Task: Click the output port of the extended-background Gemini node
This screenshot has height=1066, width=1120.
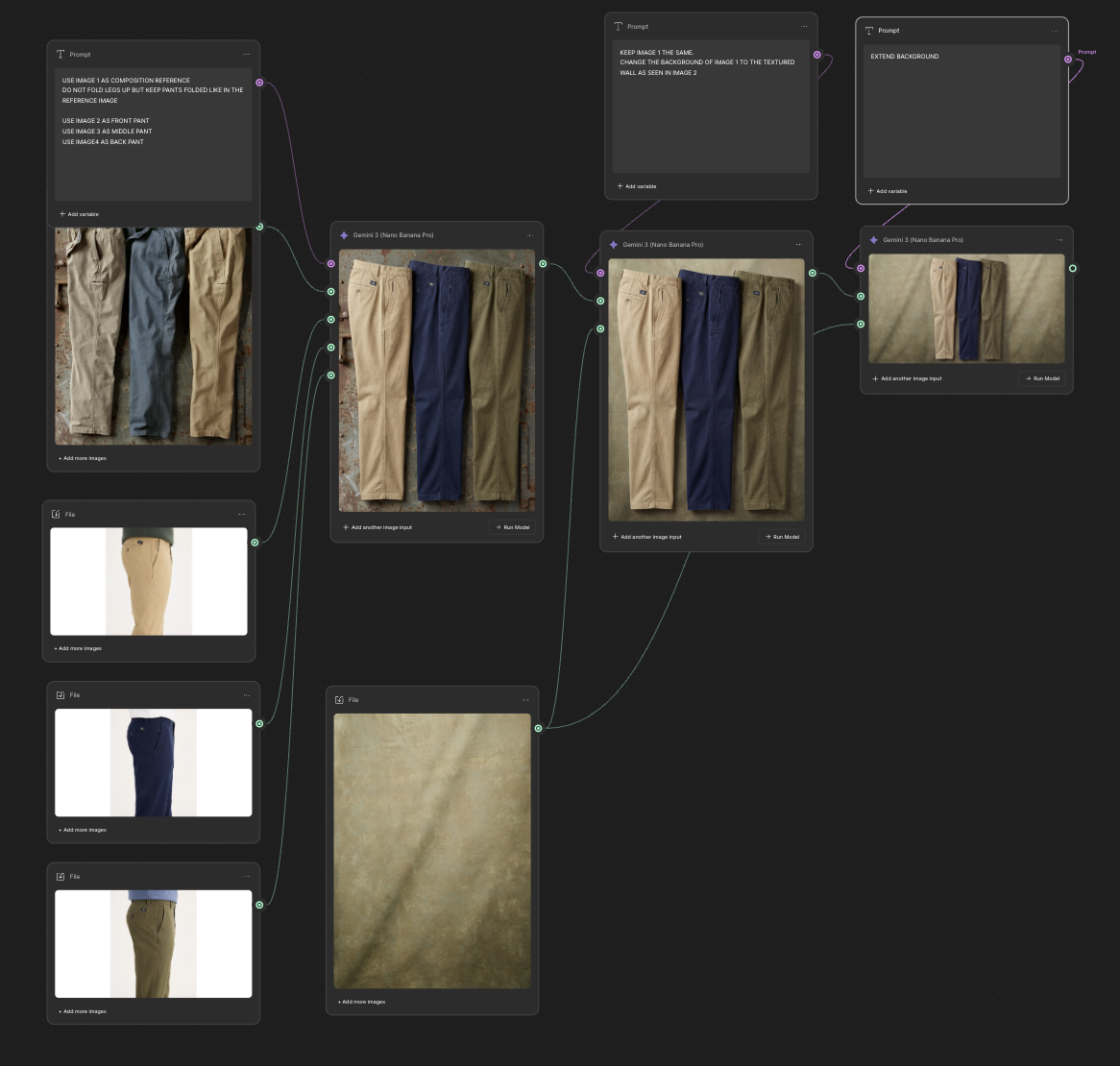Action: (x=1073, y=269)
